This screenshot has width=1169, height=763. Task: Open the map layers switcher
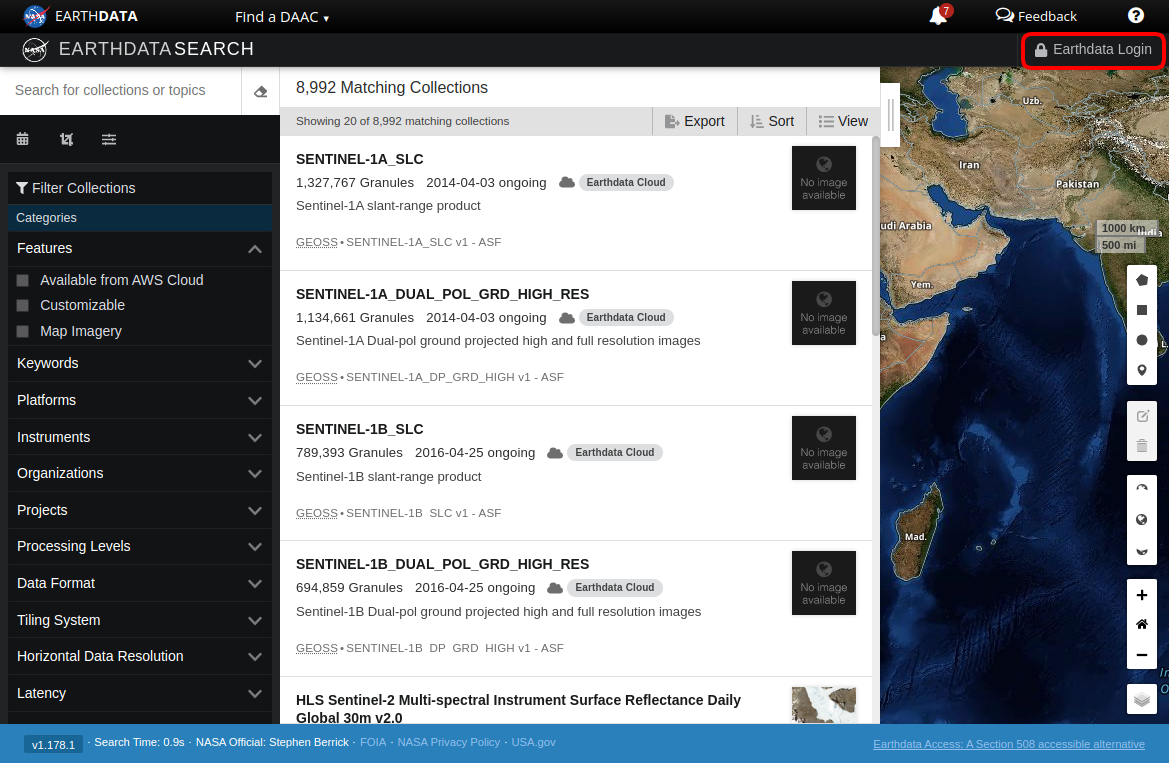[1141, 700]
